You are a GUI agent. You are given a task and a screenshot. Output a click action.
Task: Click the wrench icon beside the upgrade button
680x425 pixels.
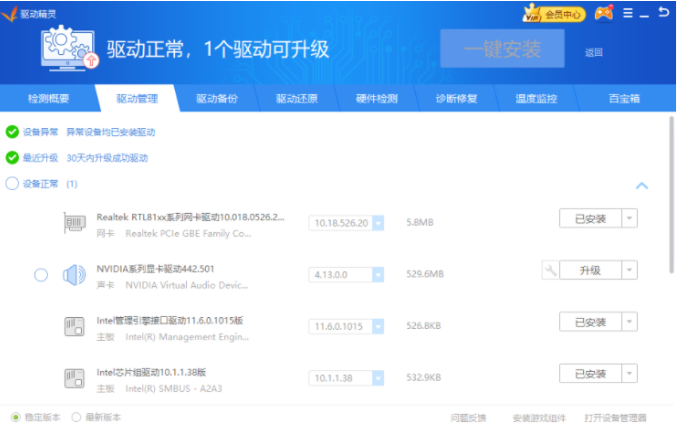[550, 270]
